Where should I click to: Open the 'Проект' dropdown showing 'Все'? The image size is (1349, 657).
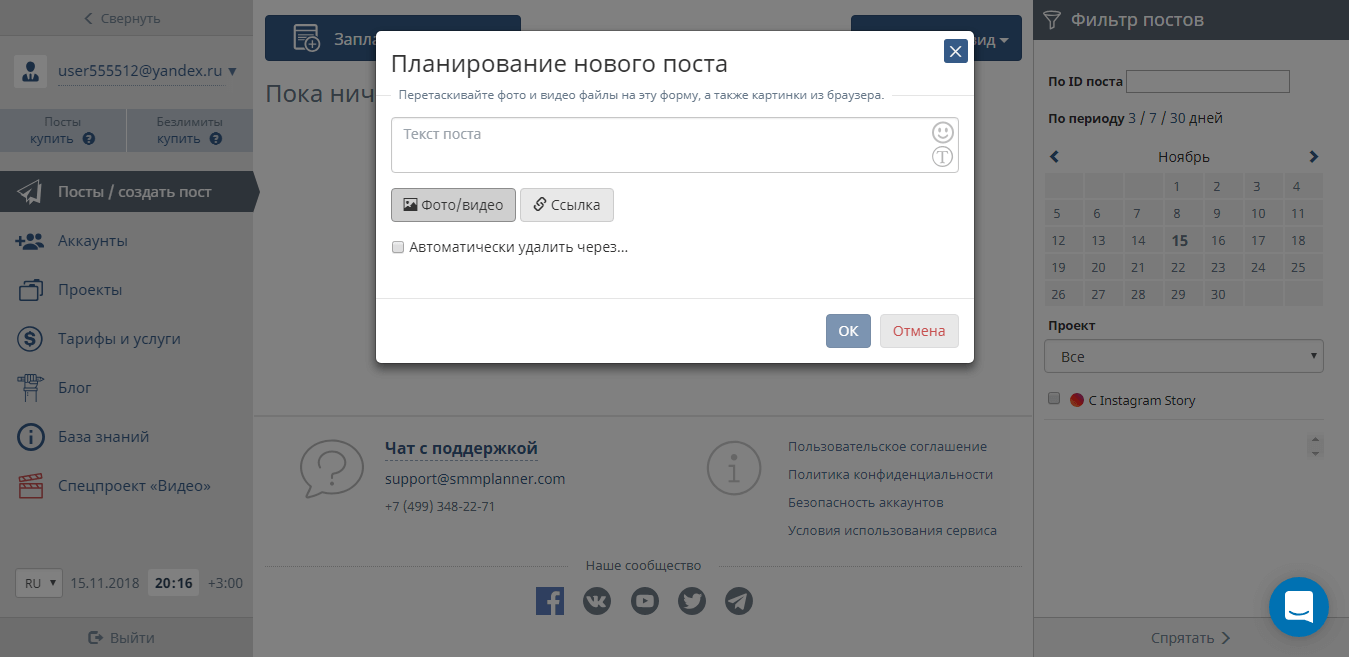pos(1183,356)
